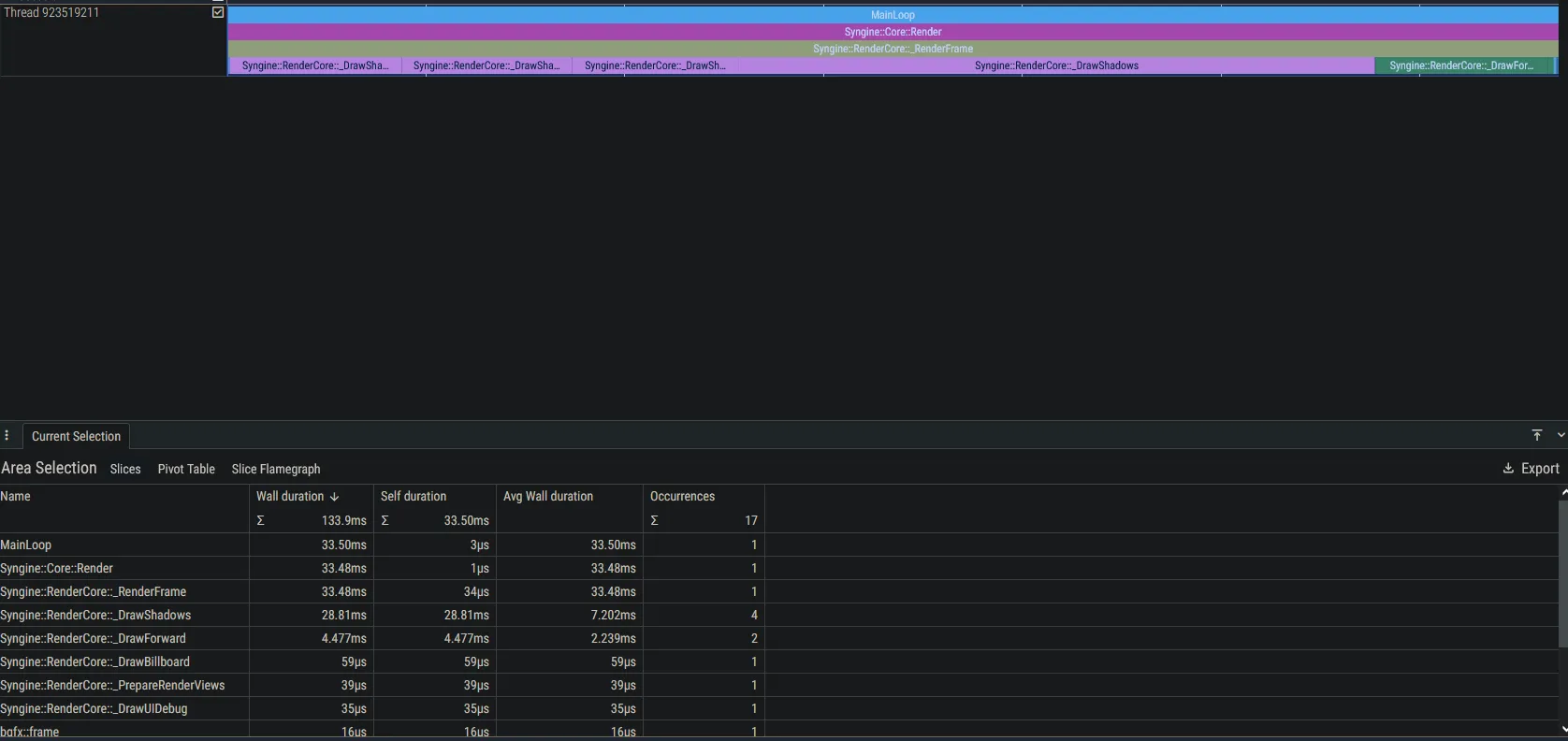This screenshot has width=1568, height=741.
Task: Sort by the Self duration column
Action: [414, 496]
